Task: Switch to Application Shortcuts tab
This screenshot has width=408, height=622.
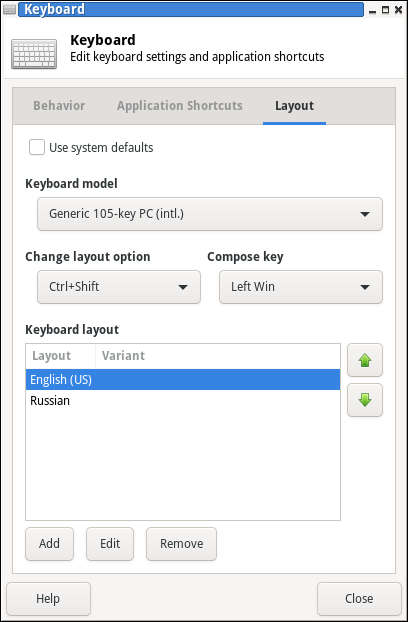Action: point(180,106)
